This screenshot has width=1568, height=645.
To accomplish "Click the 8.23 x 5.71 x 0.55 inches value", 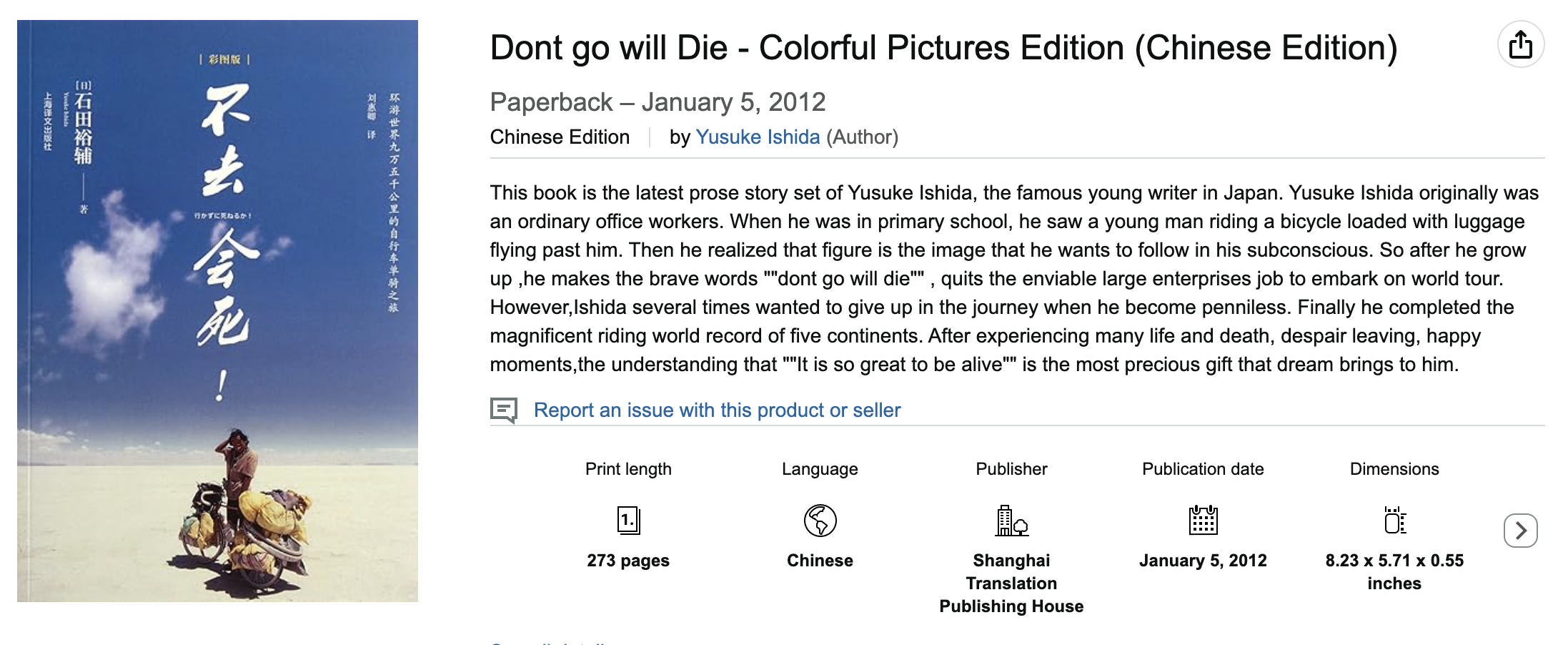I will coord(1394,572).
